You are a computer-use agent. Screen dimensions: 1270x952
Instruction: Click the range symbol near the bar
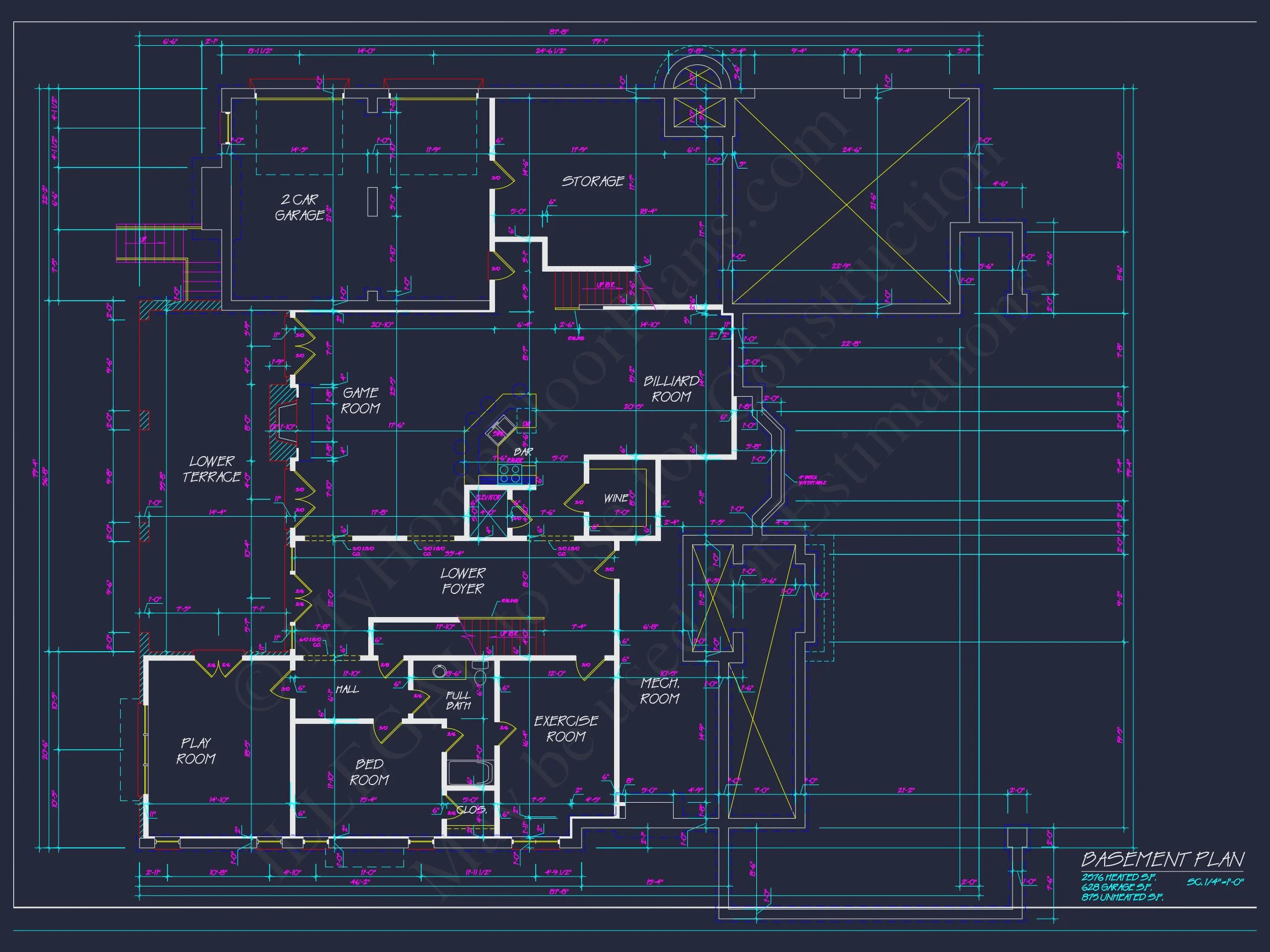[x=510, y=474]
